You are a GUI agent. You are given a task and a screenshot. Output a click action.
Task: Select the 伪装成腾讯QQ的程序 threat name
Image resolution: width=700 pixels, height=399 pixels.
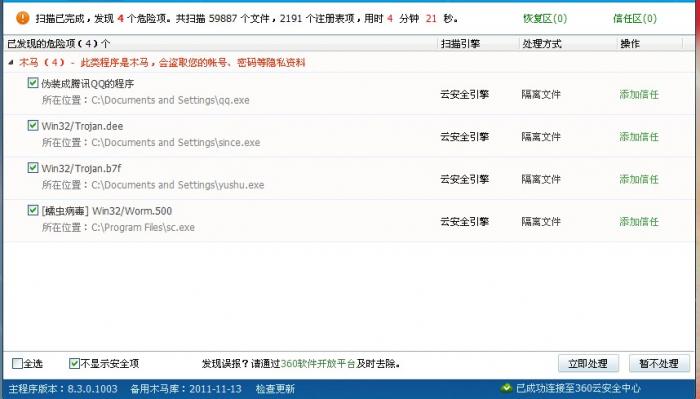[x=88, y=83]
